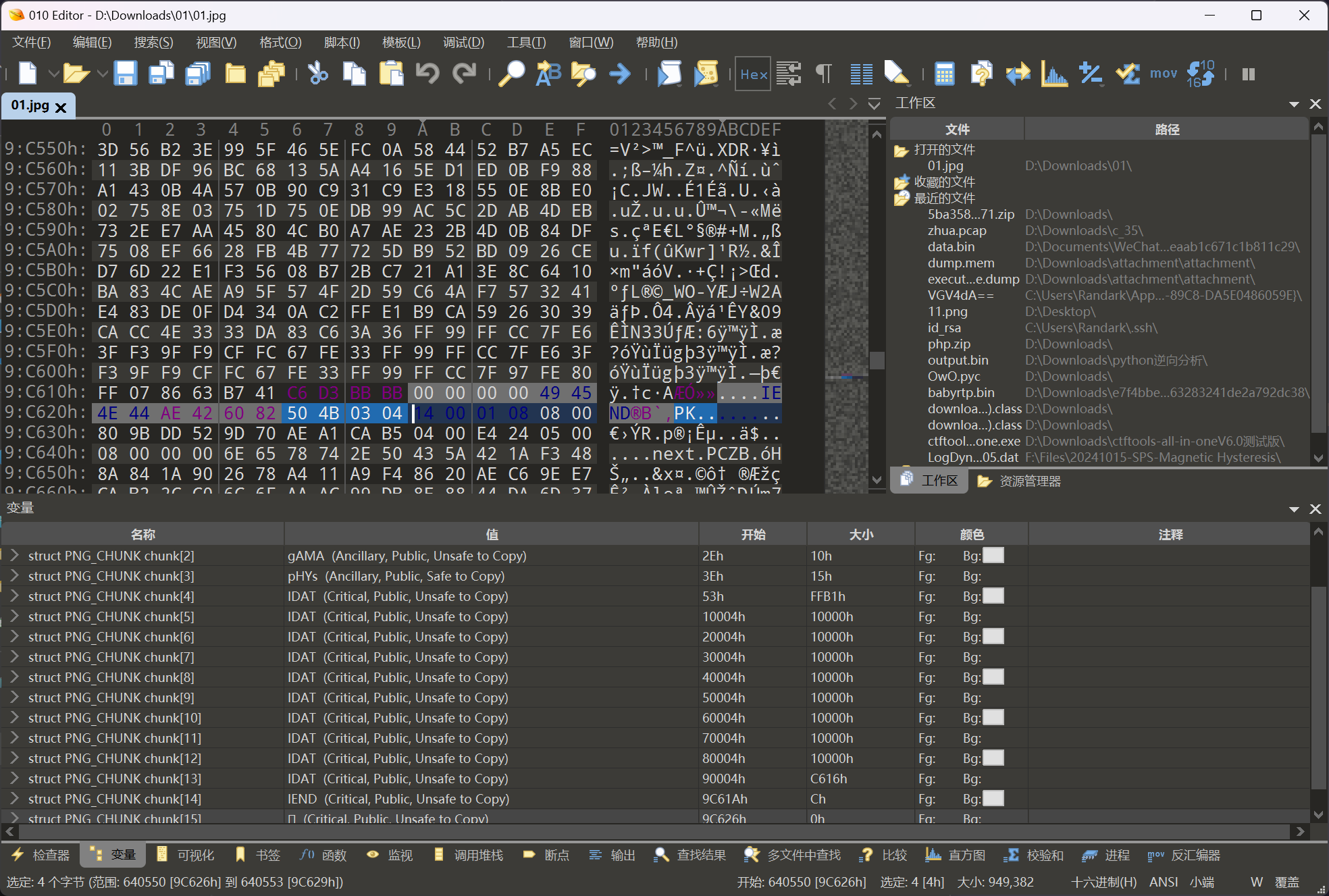The height and width of the screenshot is (896, 1329).
Task: Click the mov disassembler icon
Action: click(1164, 73)
